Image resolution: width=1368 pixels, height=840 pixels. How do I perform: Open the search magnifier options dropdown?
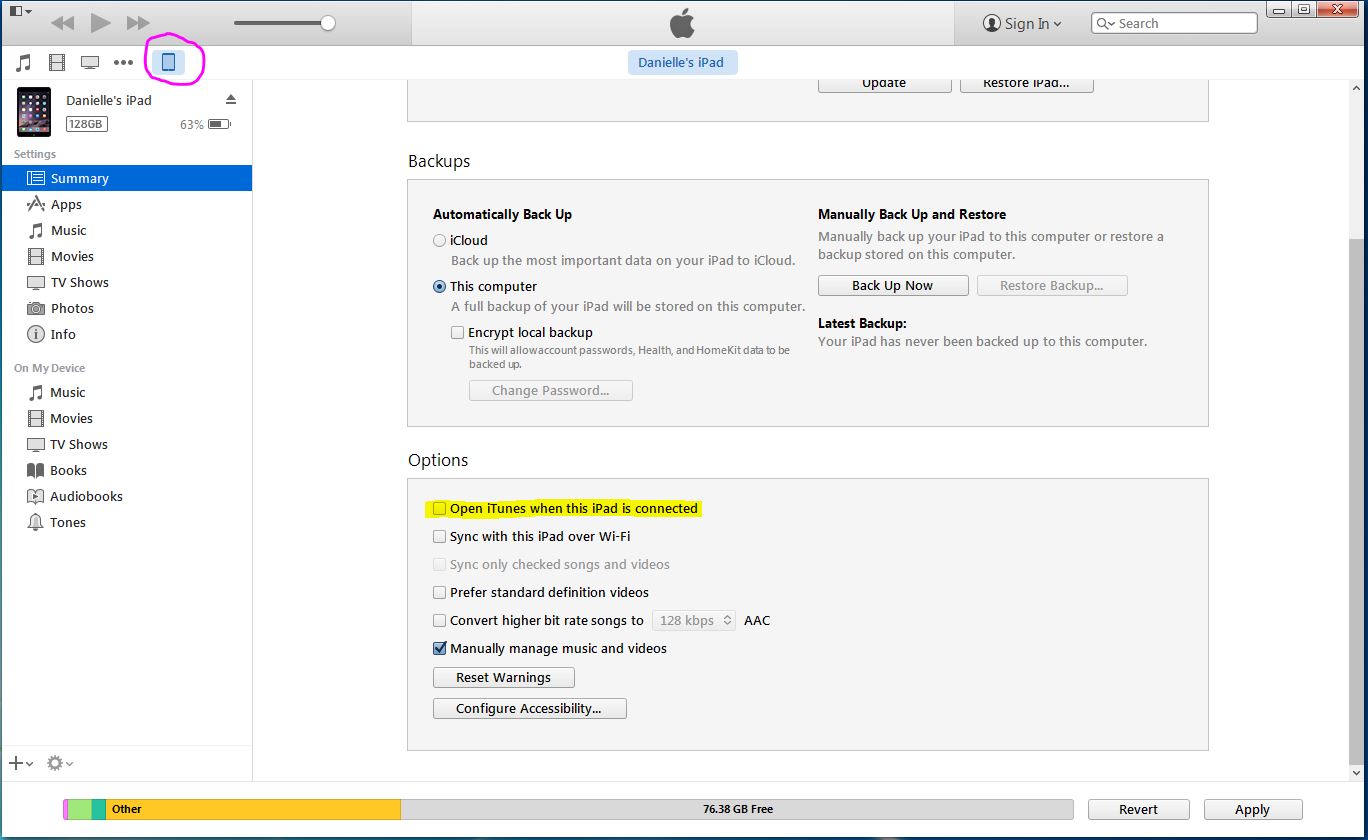click(x=1106, y=23)
